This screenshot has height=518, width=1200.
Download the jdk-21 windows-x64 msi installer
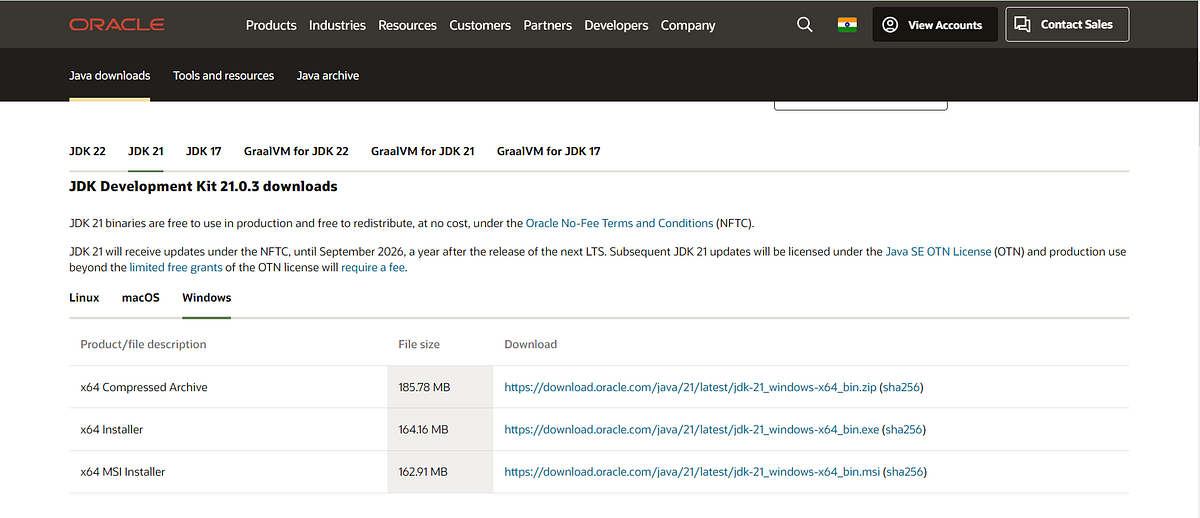(x=692, y=472)
